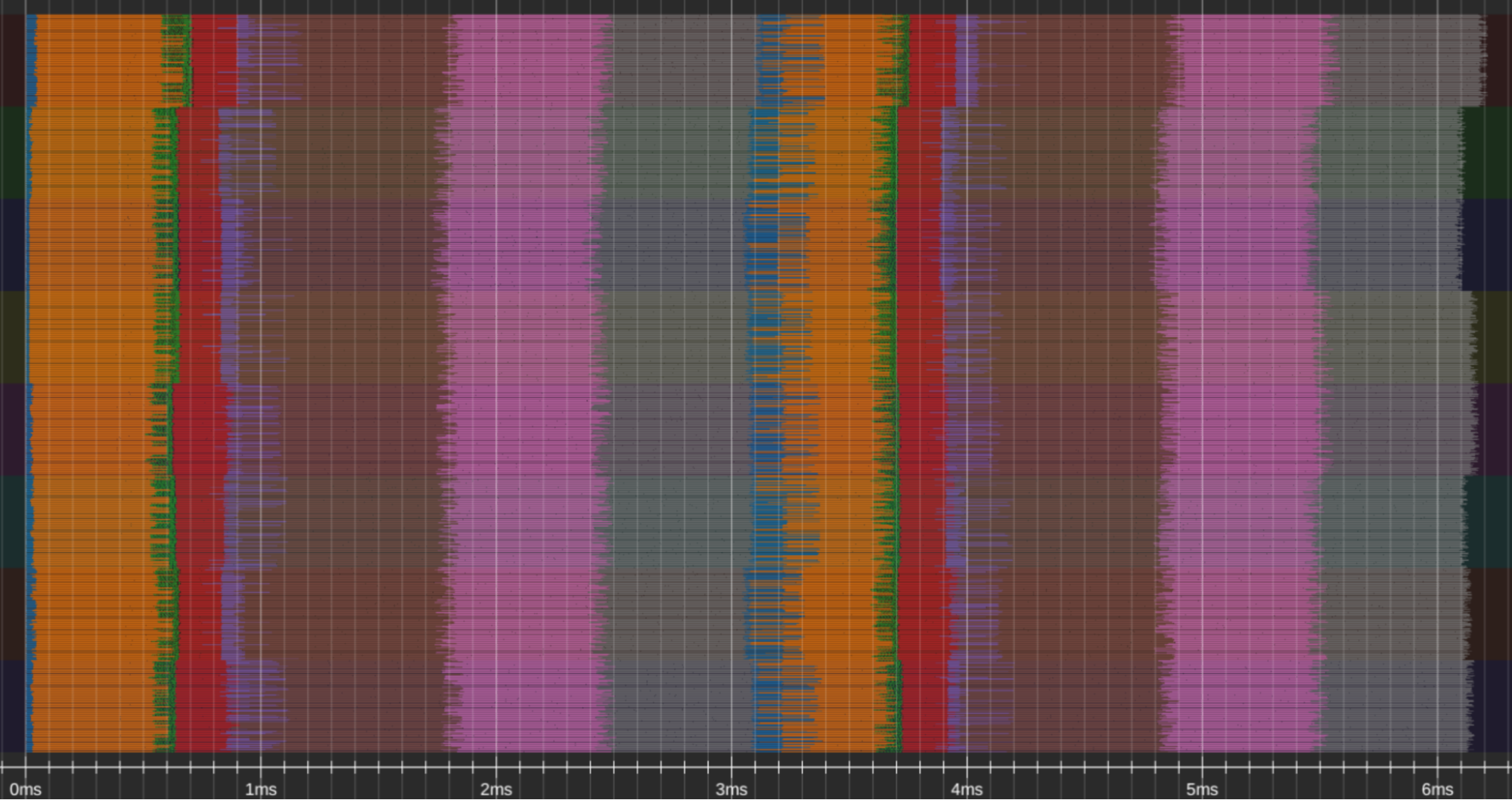Select the 6ms label on the time ruler
Screen dimensions: 1512x800
coord(1437,788)
